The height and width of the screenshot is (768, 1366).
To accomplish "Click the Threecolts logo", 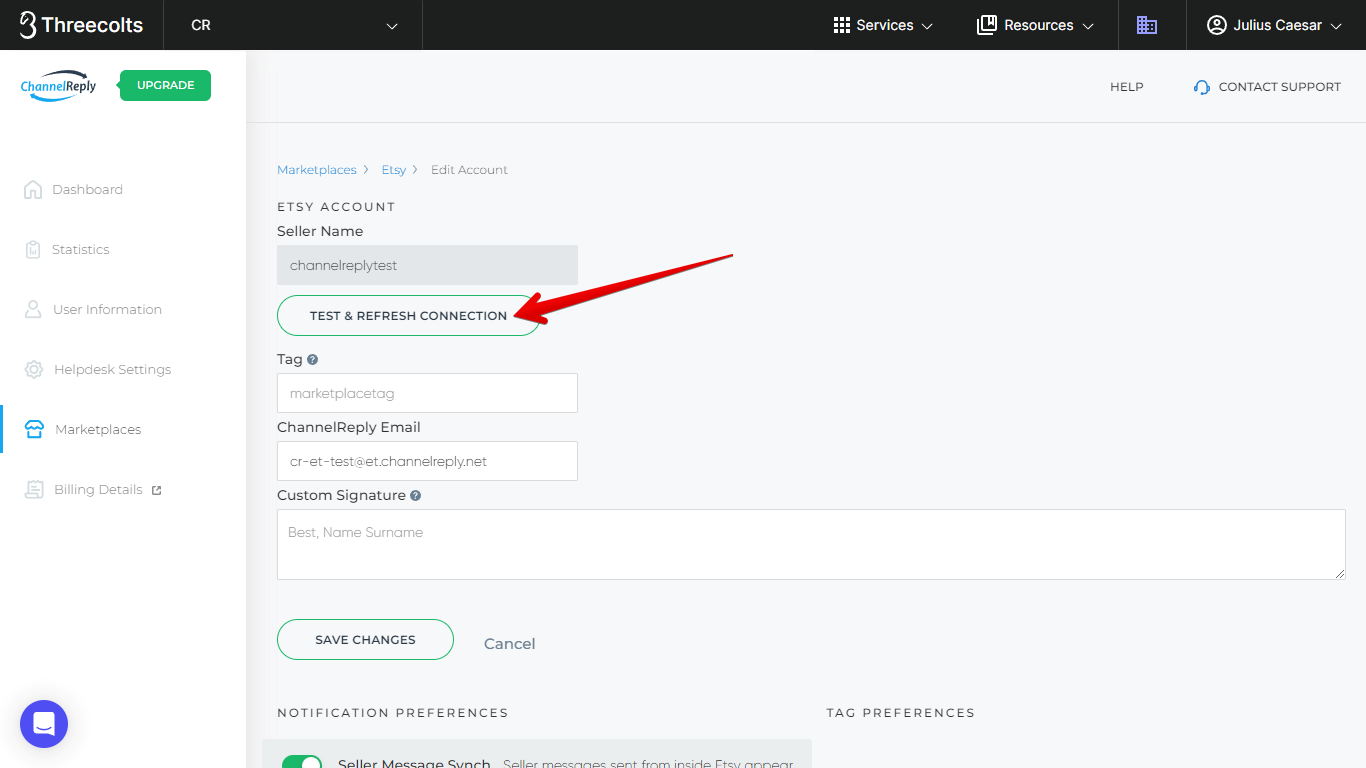I will point(81,25).
